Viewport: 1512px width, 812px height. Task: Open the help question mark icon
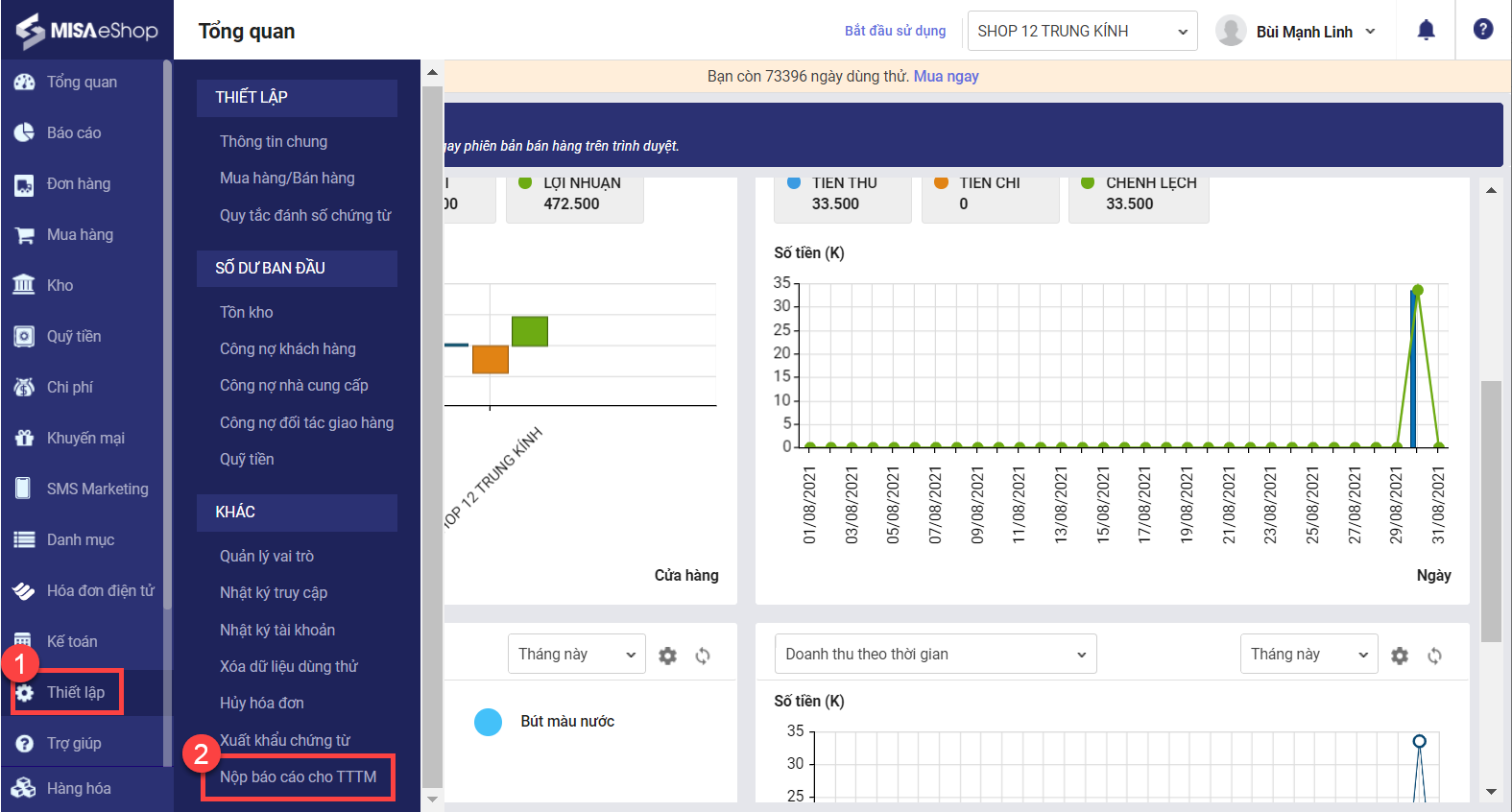1482,30
